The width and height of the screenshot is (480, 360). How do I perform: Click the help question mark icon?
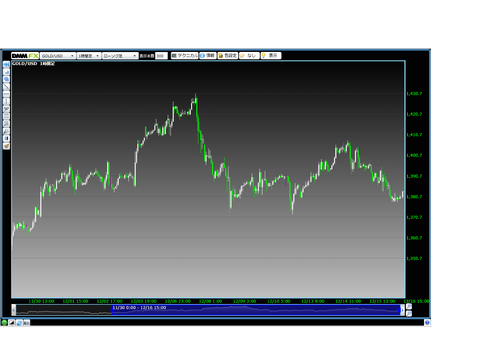point(427,322)
